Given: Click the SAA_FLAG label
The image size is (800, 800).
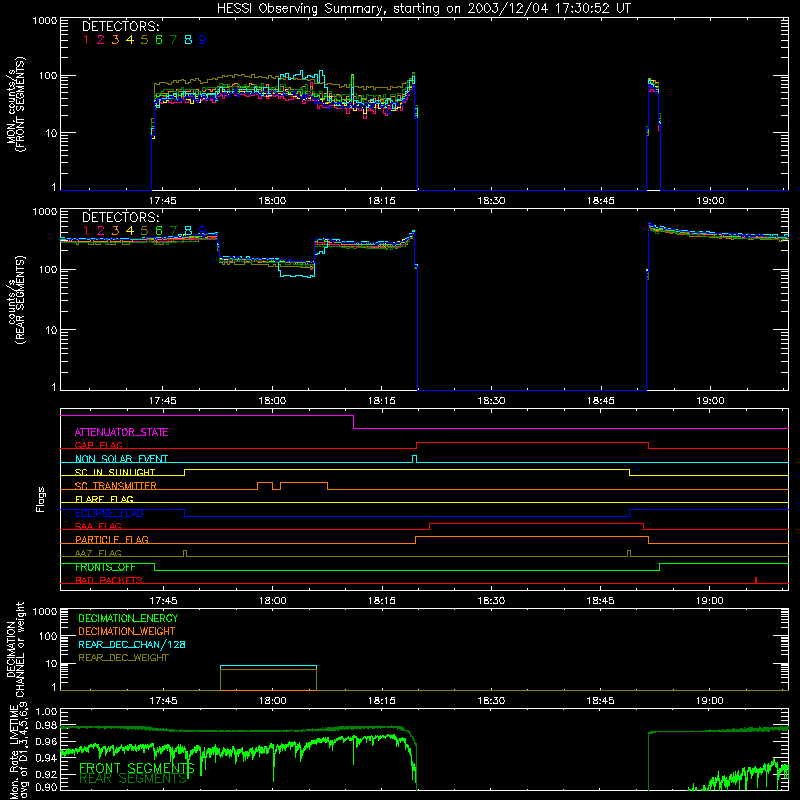Looking at the screenshot, I should [x=98, y=526].
